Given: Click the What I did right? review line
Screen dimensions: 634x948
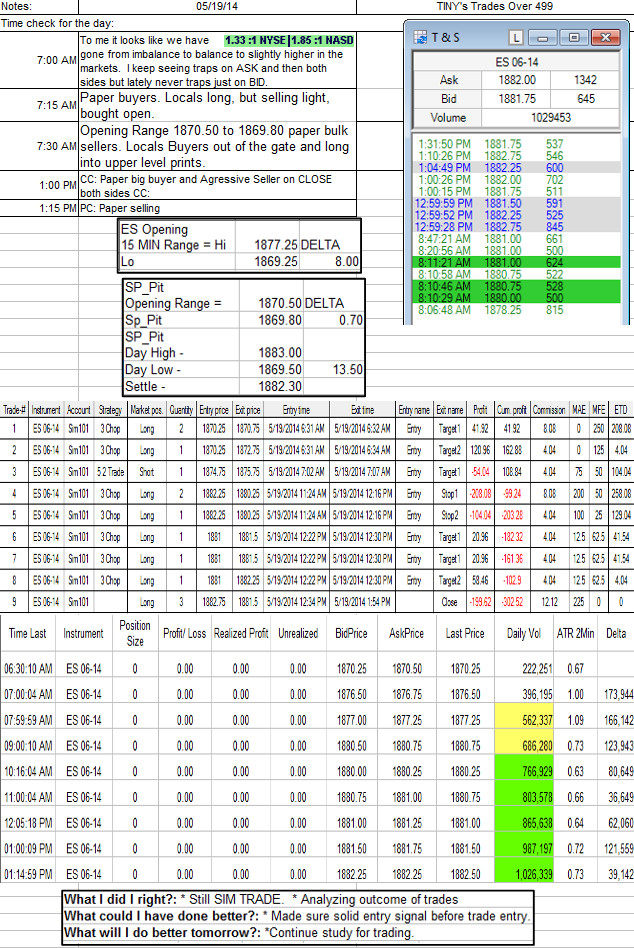Looking at the screenshot, I should pyautogui.click(x=261, y=899).
